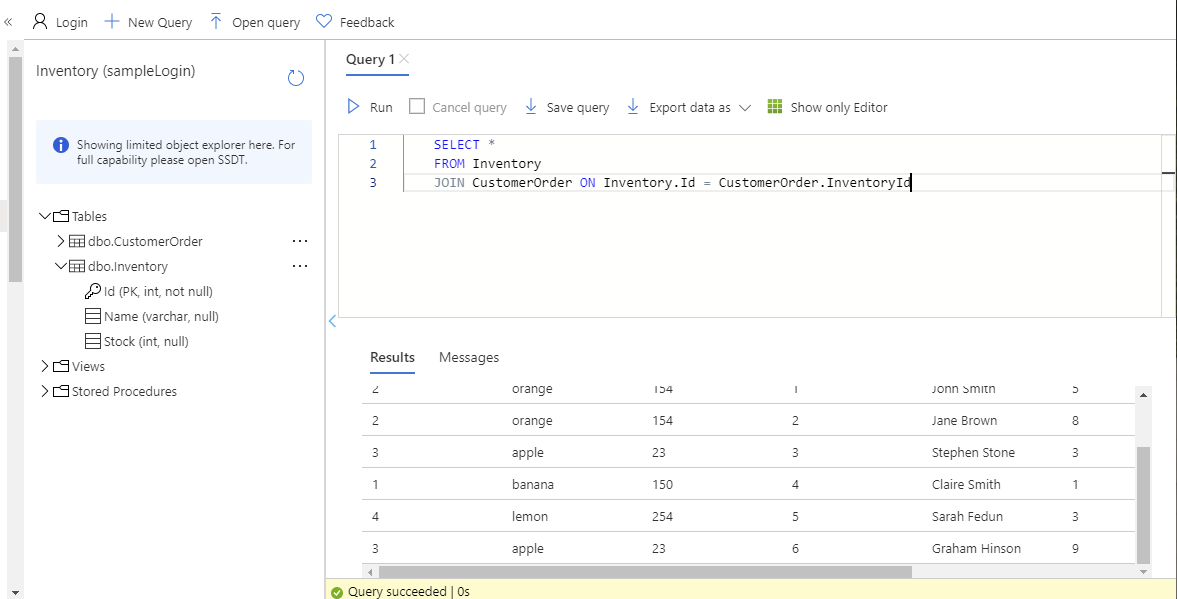Switch to the Messages tab

click(468, 357)
